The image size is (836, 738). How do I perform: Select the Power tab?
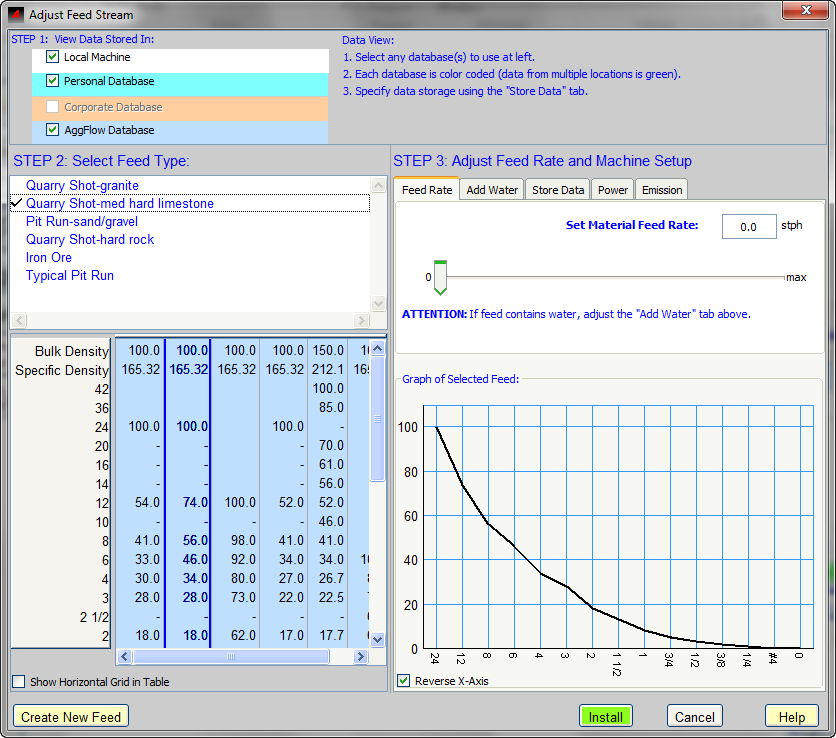coord(613,190)
